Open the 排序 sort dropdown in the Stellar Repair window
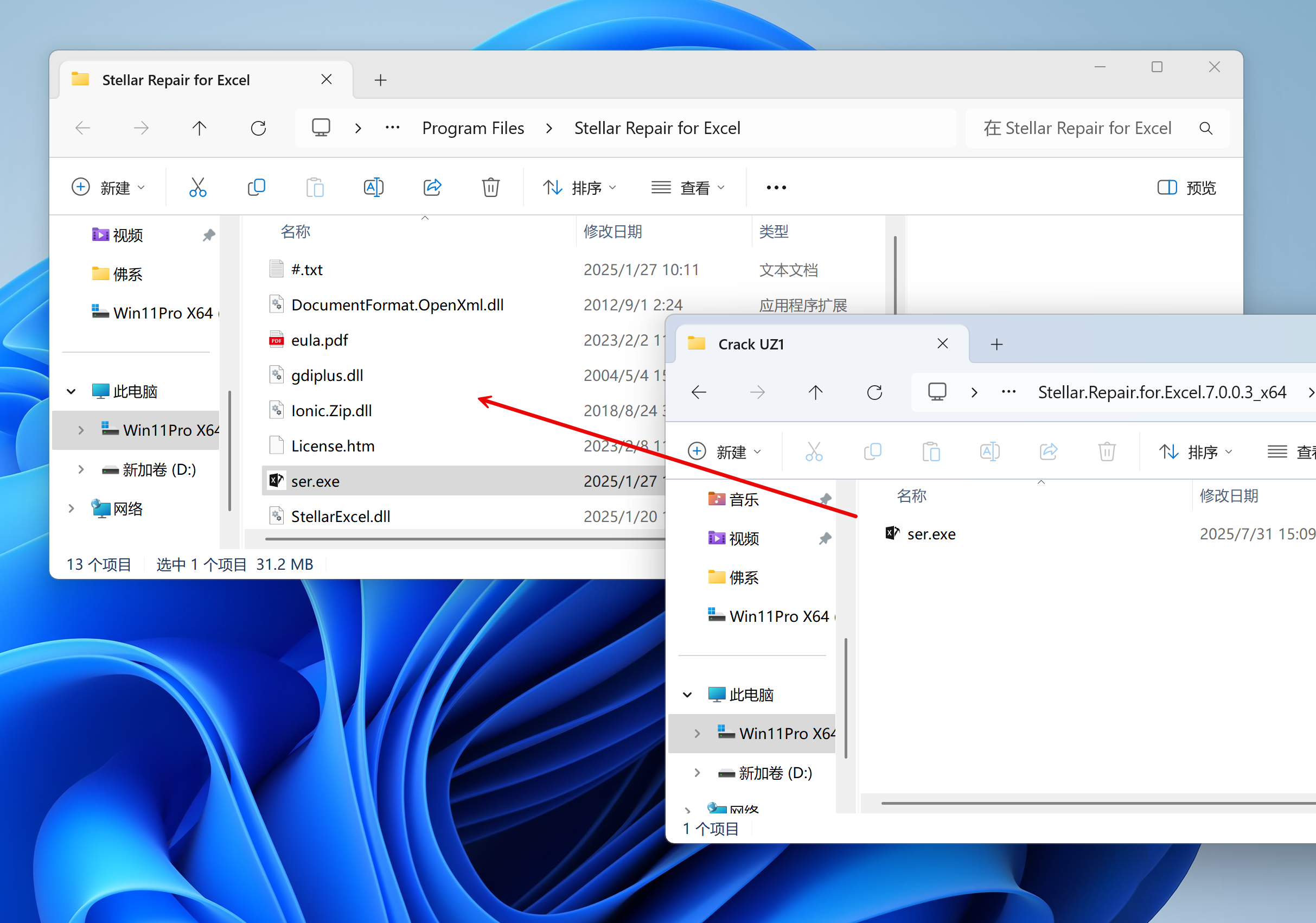 point(580,187)
